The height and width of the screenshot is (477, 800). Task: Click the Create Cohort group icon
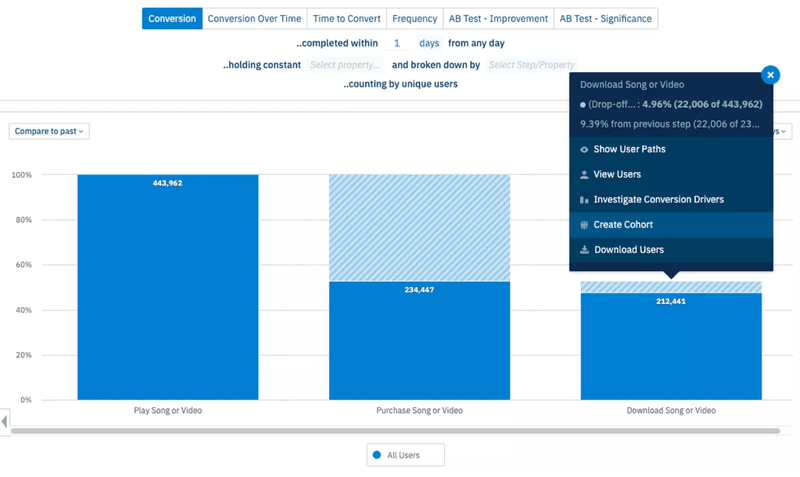click(x=584, y=225)
